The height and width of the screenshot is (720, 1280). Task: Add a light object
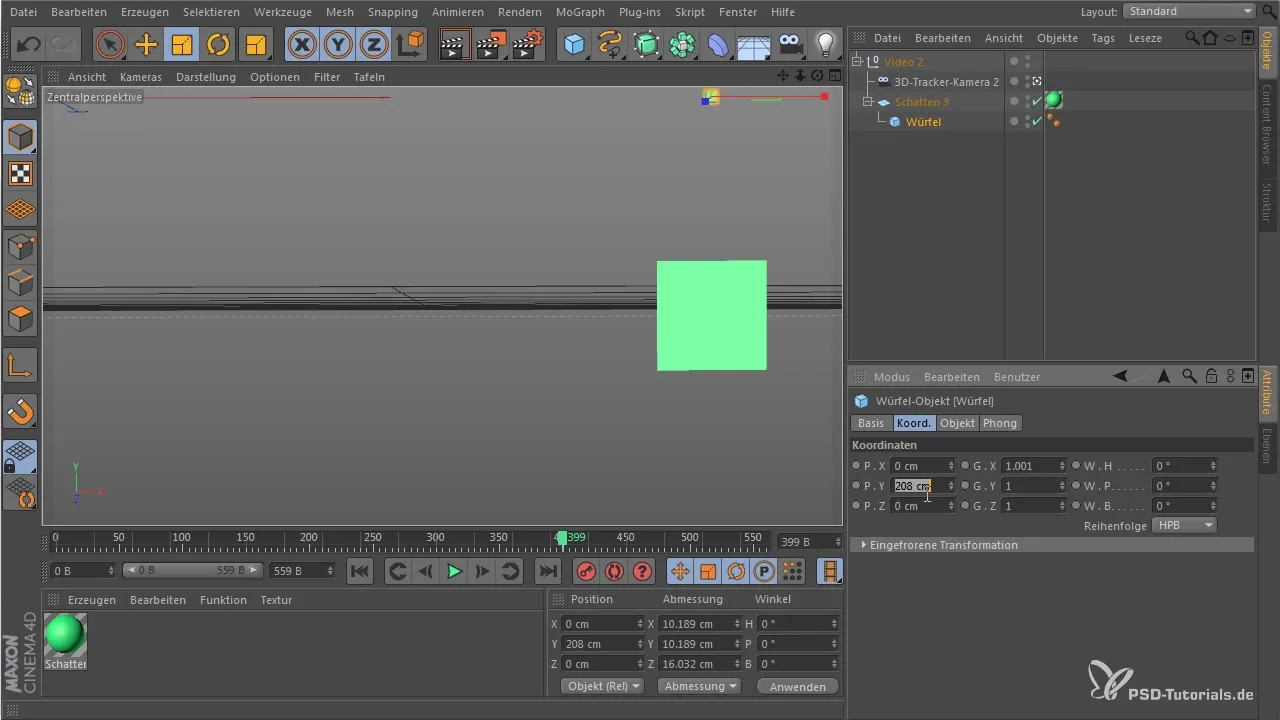coord(826,45)
